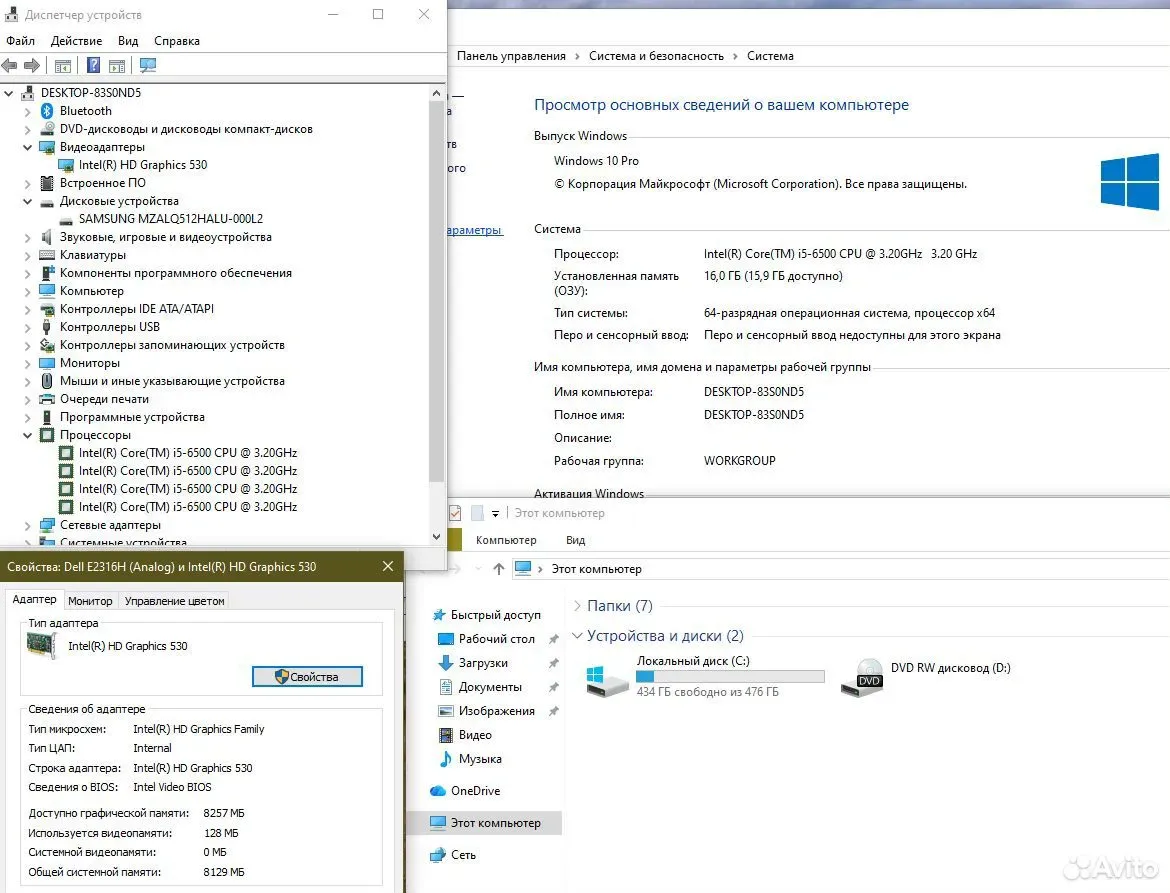This screenshot has height=893, width=1170.
Task: Click the Help question-mark toolbar icon
Action: pos(93,66)
